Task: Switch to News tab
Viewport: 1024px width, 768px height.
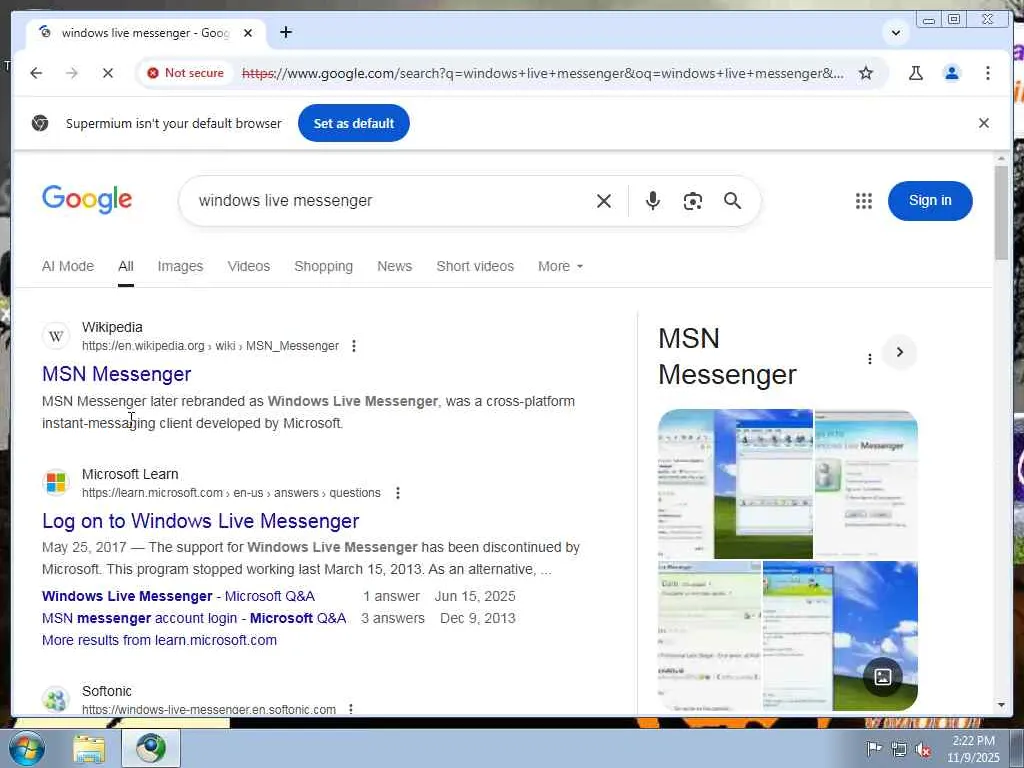Action: coord(394,266)
